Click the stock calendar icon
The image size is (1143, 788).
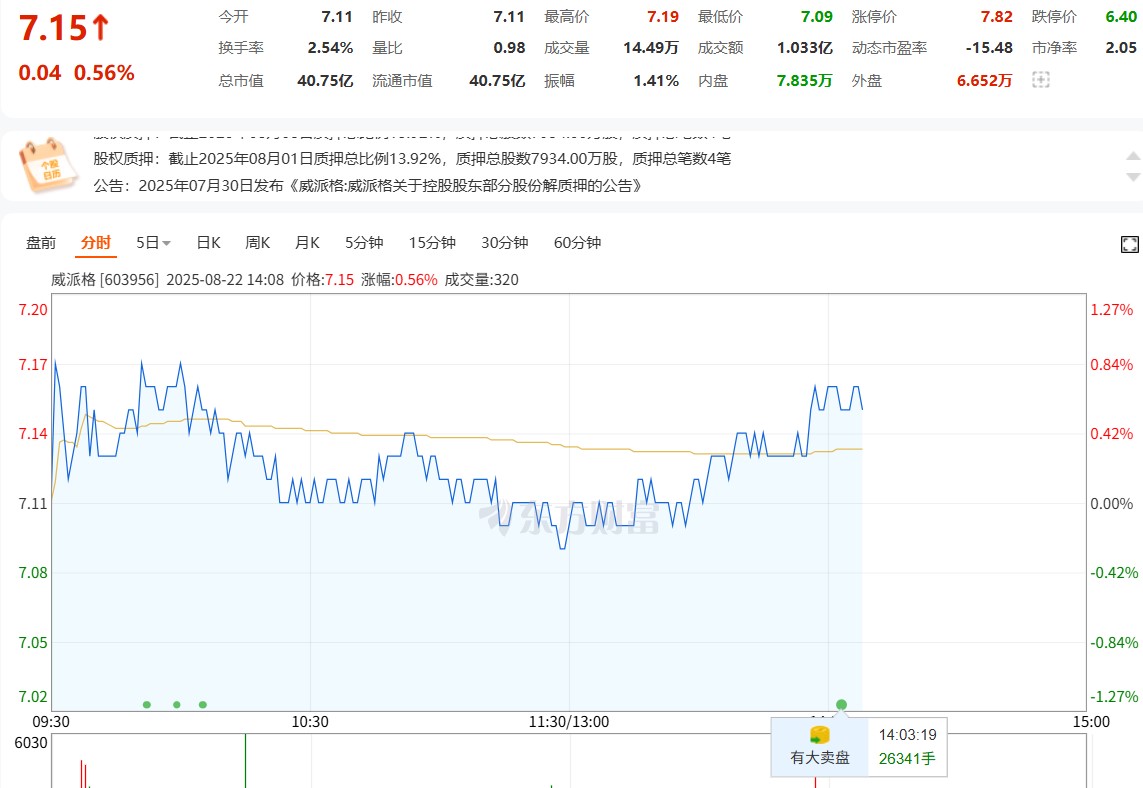[x=48, y=165]
